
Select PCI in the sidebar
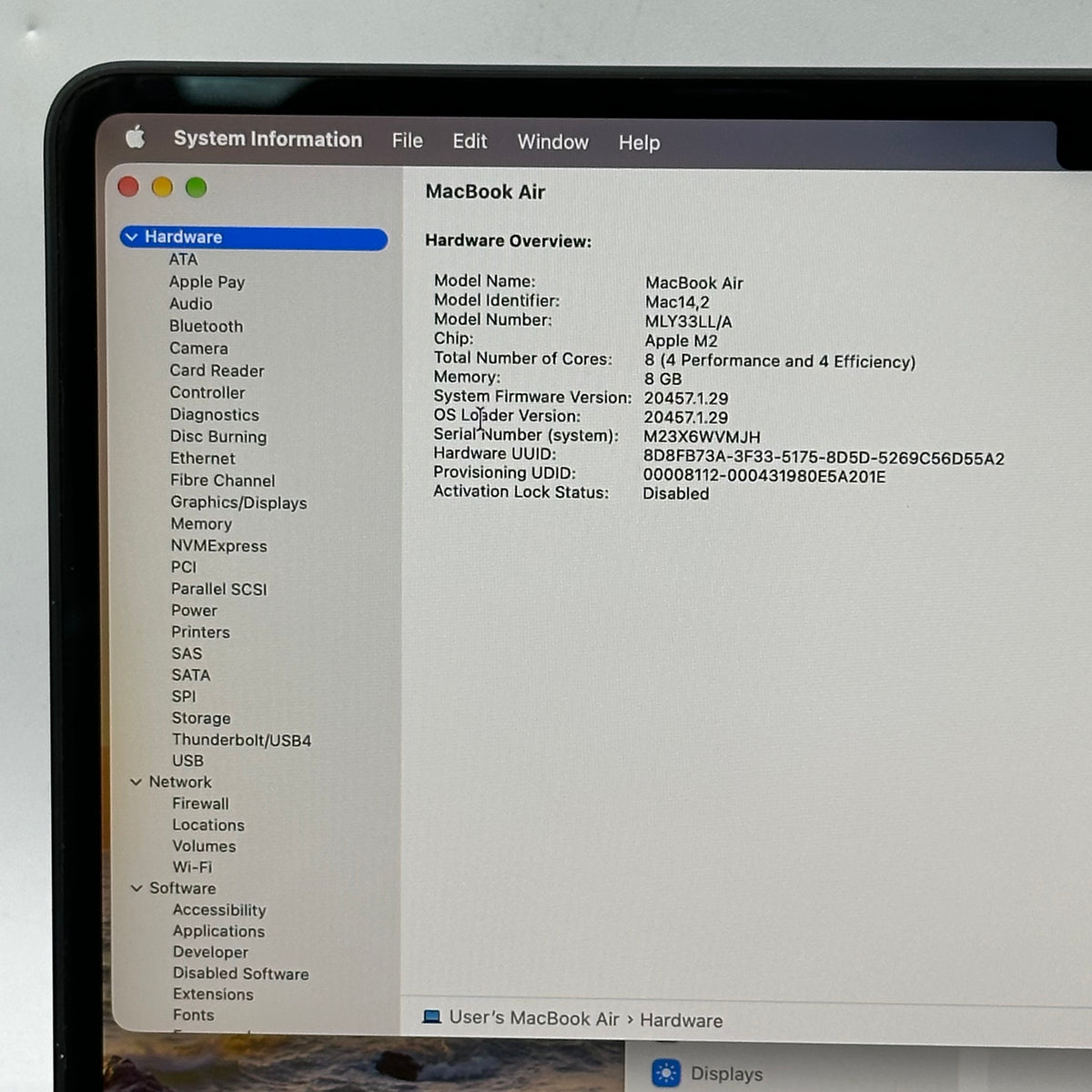[183, 567]
